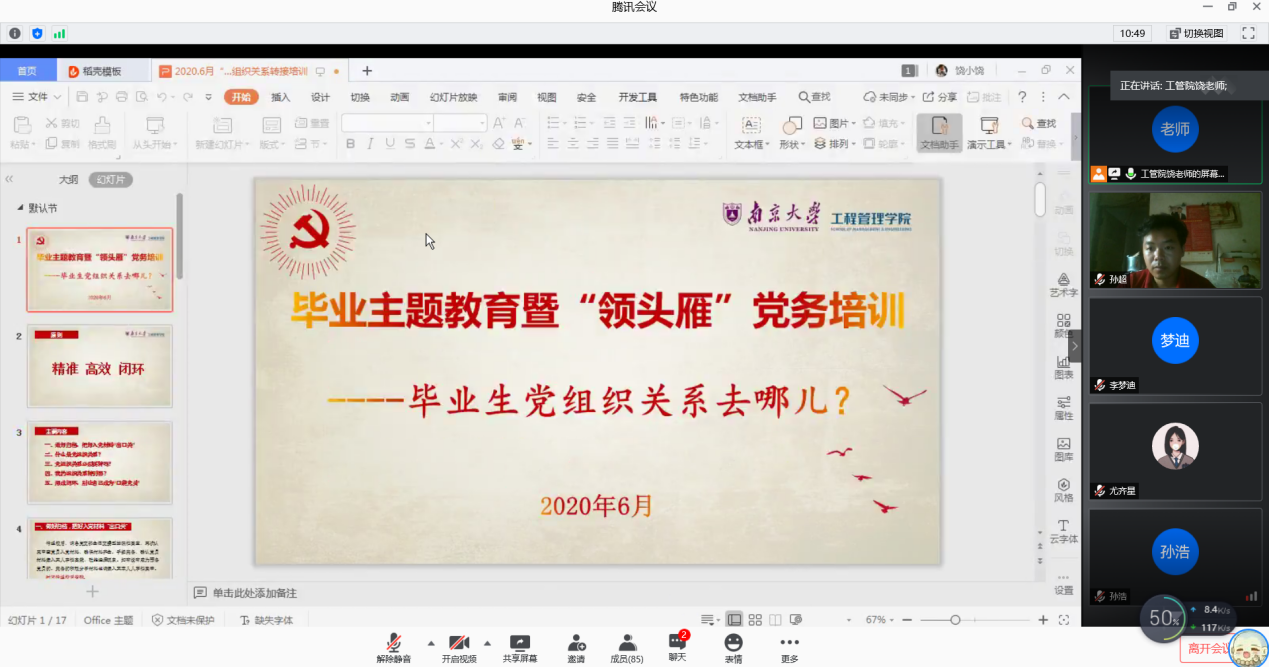Image resolution: width=1269 pixels, height=667 pixels.
Task: Open the 更多 three-dot menu
Action: [789, 643]
